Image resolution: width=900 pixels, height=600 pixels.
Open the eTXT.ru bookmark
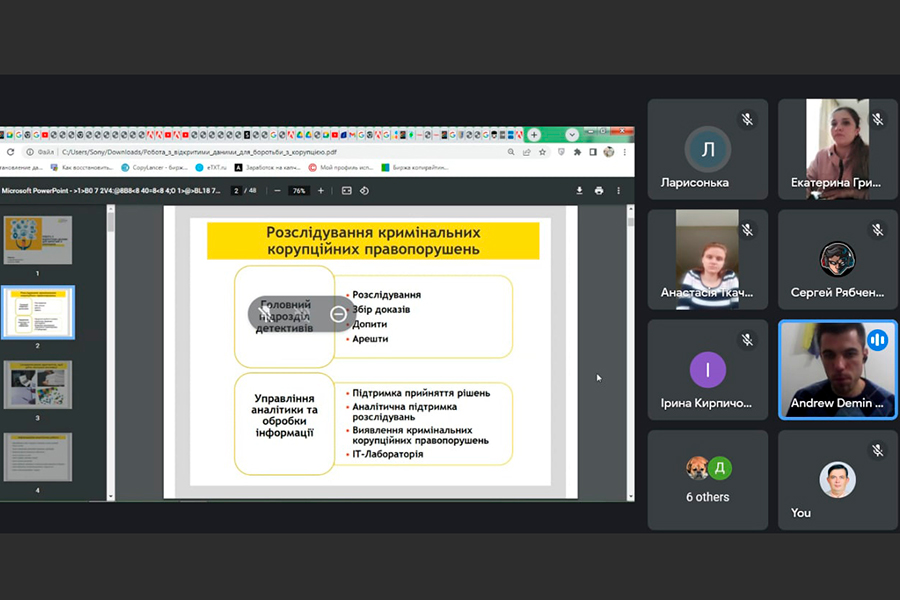coord(211,168)
